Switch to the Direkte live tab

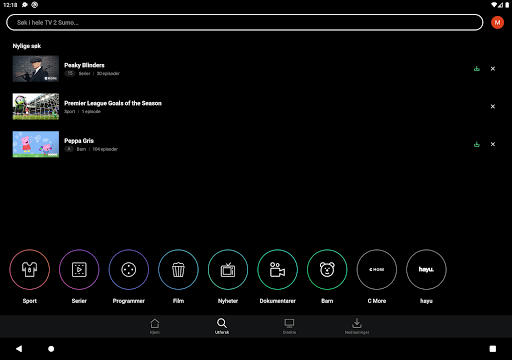pos(289,326)
